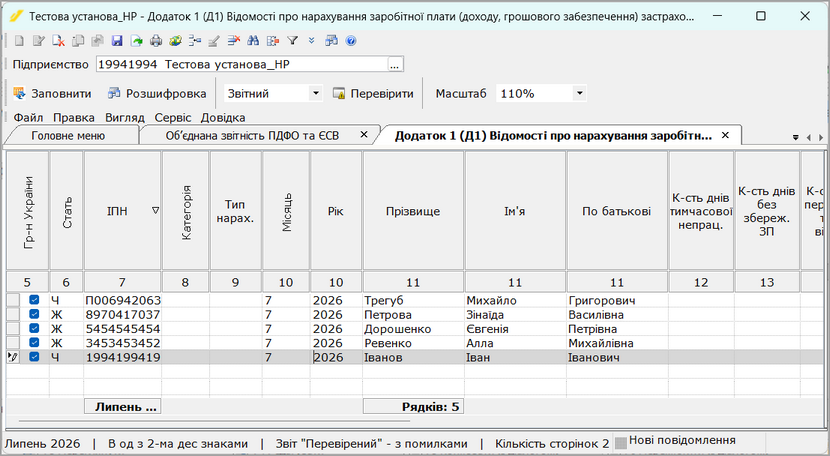Select the Зінаїда name cell
The image size is (830, 456).
pos(515,315)
